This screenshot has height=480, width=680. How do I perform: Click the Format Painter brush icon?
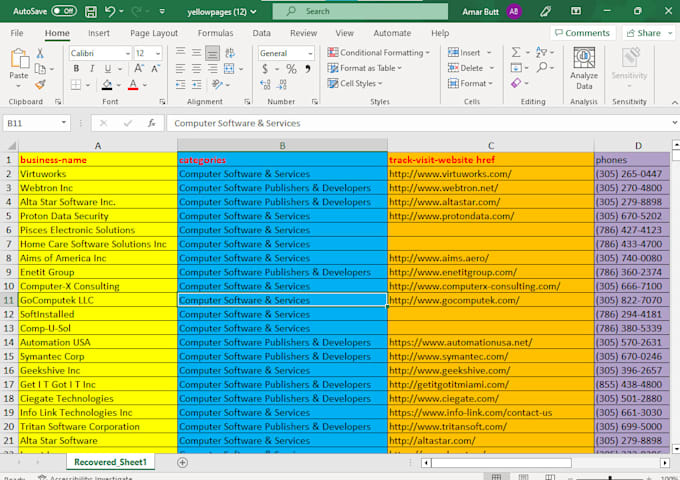pos(40,84)
